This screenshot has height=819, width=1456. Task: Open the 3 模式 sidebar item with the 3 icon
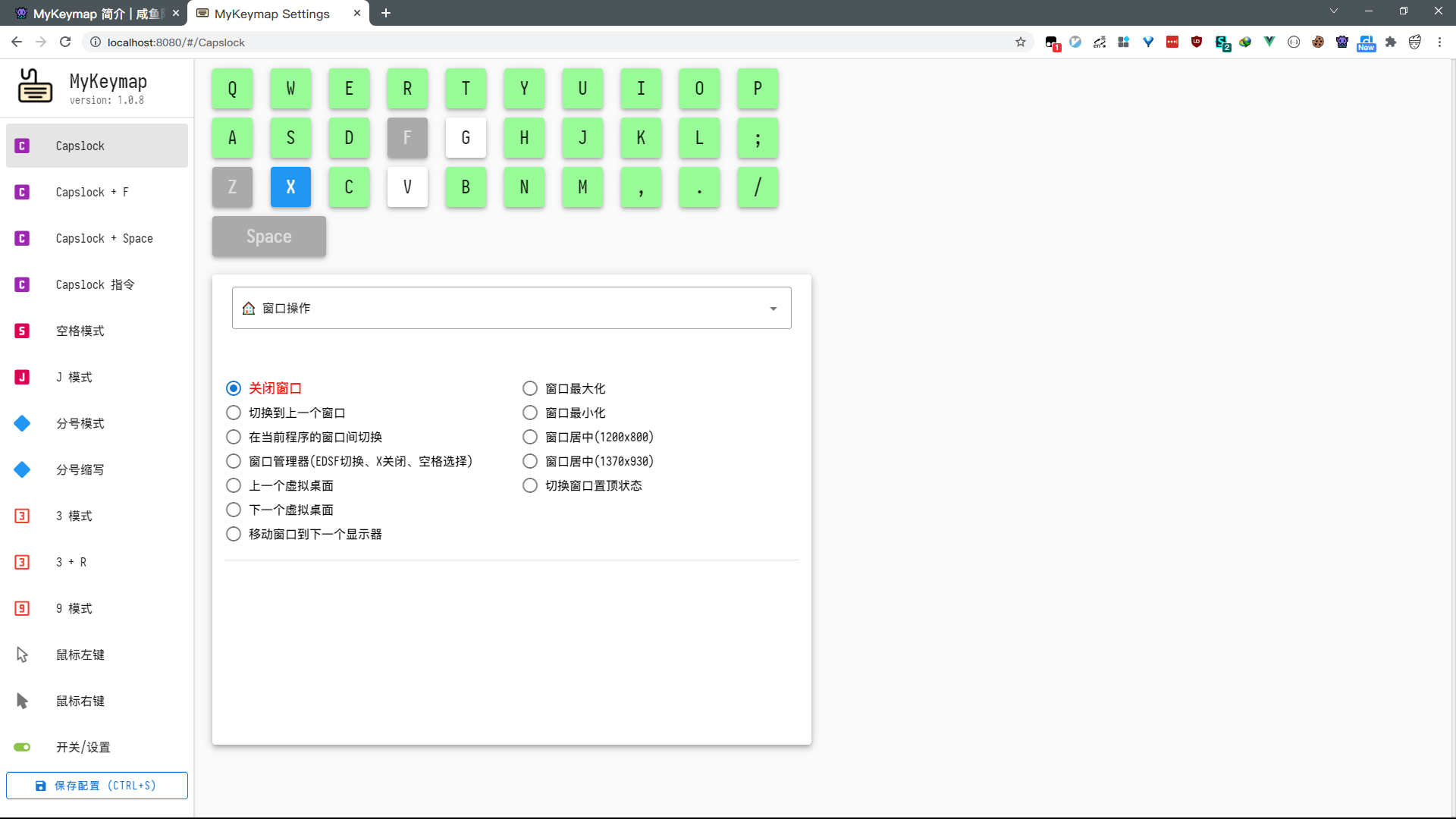point(74,516)
